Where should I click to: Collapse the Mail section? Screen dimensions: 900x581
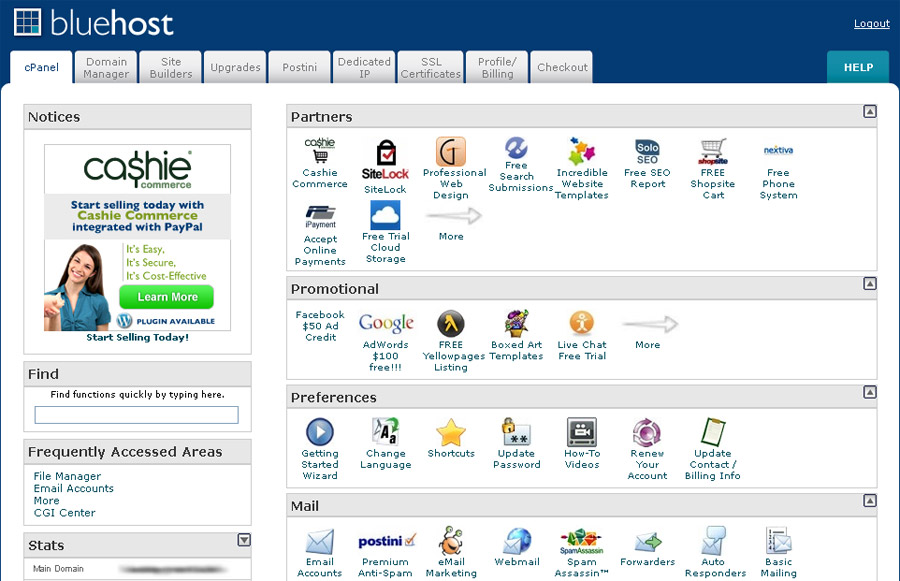[869, 506]
